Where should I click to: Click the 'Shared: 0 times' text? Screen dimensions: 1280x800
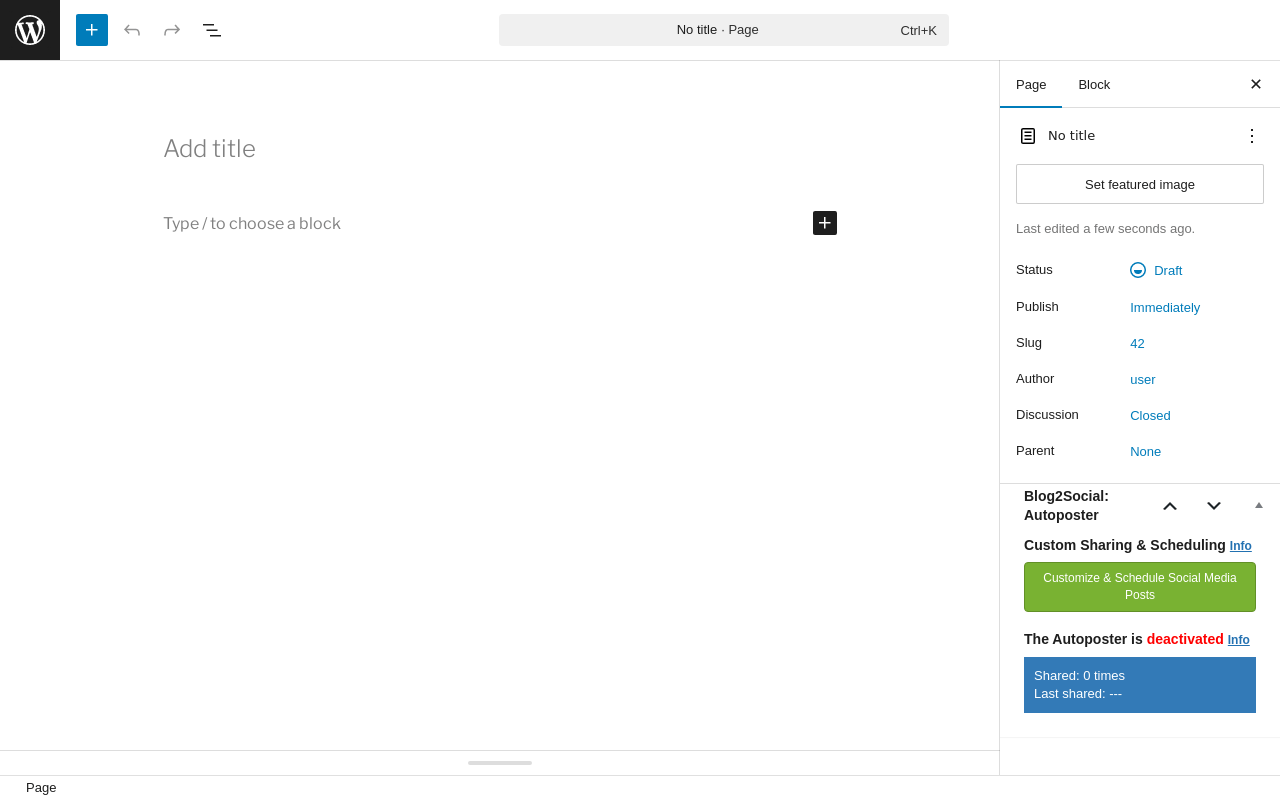(1079, 676)
